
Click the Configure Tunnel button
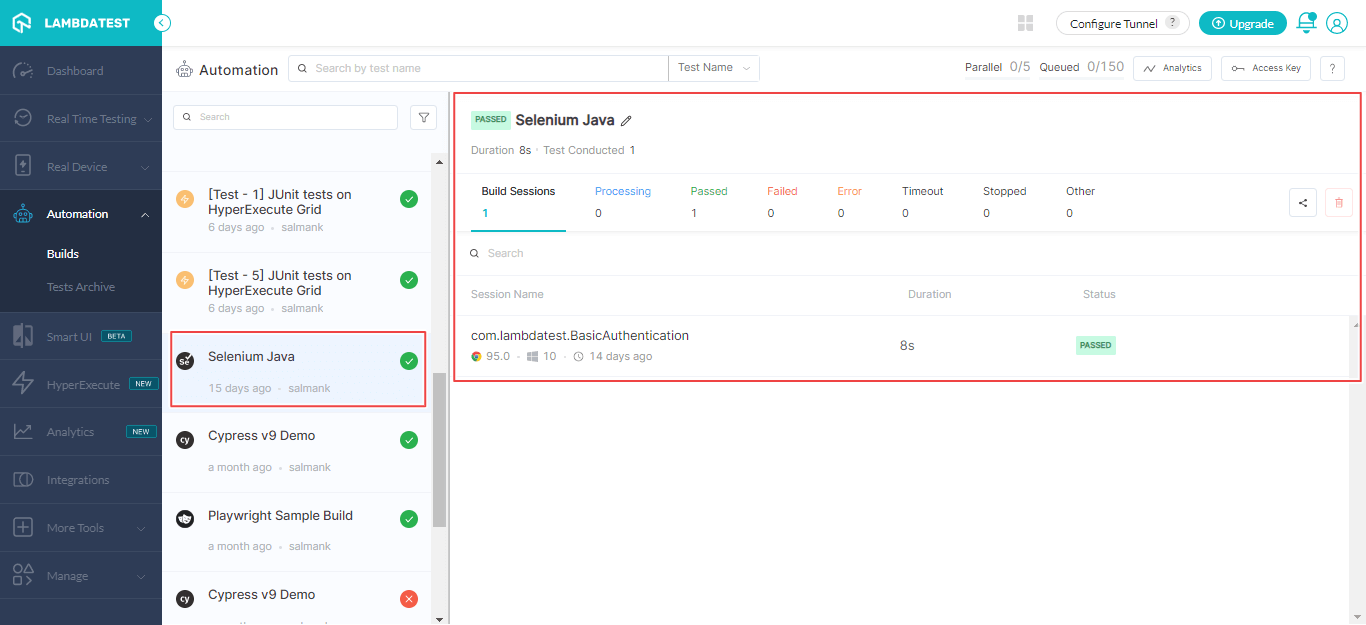[1113, 22]
